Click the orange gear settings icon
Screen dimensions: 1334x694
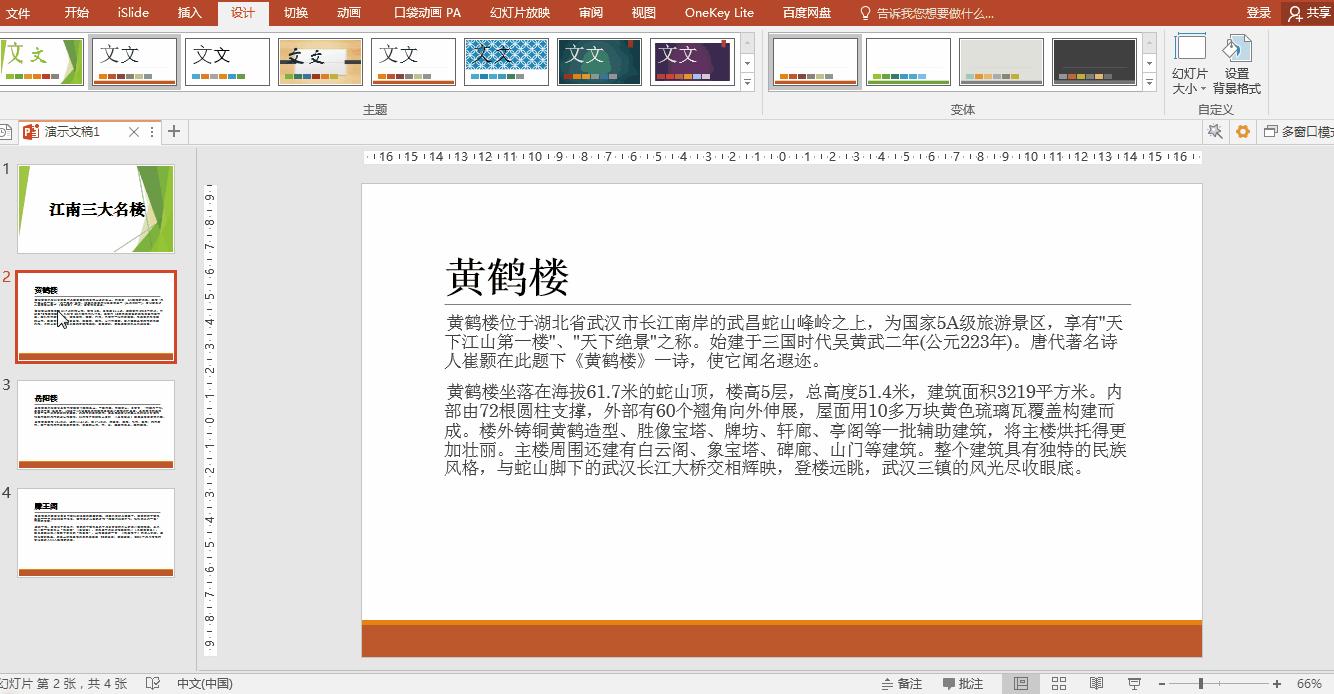coord(1242,131)
